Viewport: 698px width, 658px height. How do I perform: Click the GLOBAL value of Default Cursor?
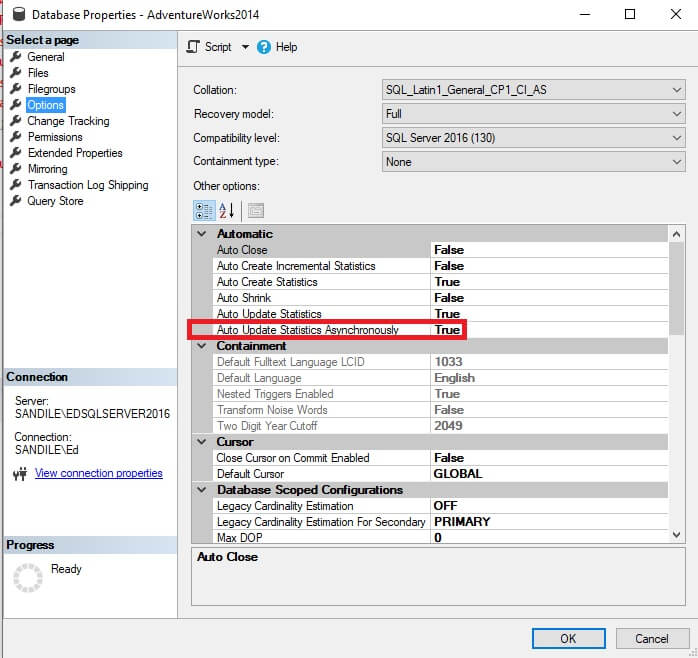[x=458, y=474]
